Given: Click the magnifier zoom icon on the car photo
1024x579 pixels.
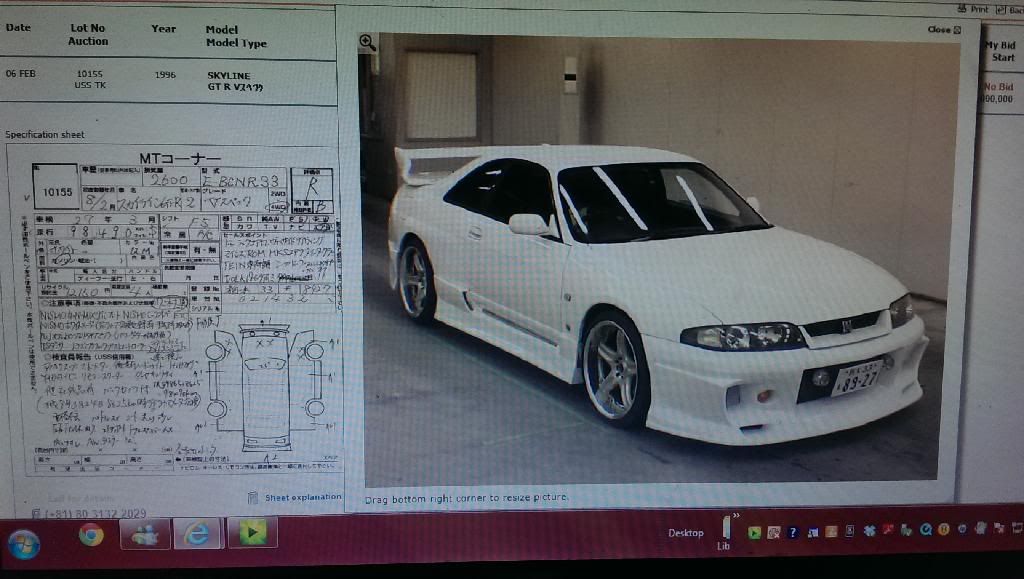Looking at the screenshot, I should coord(368,44).
